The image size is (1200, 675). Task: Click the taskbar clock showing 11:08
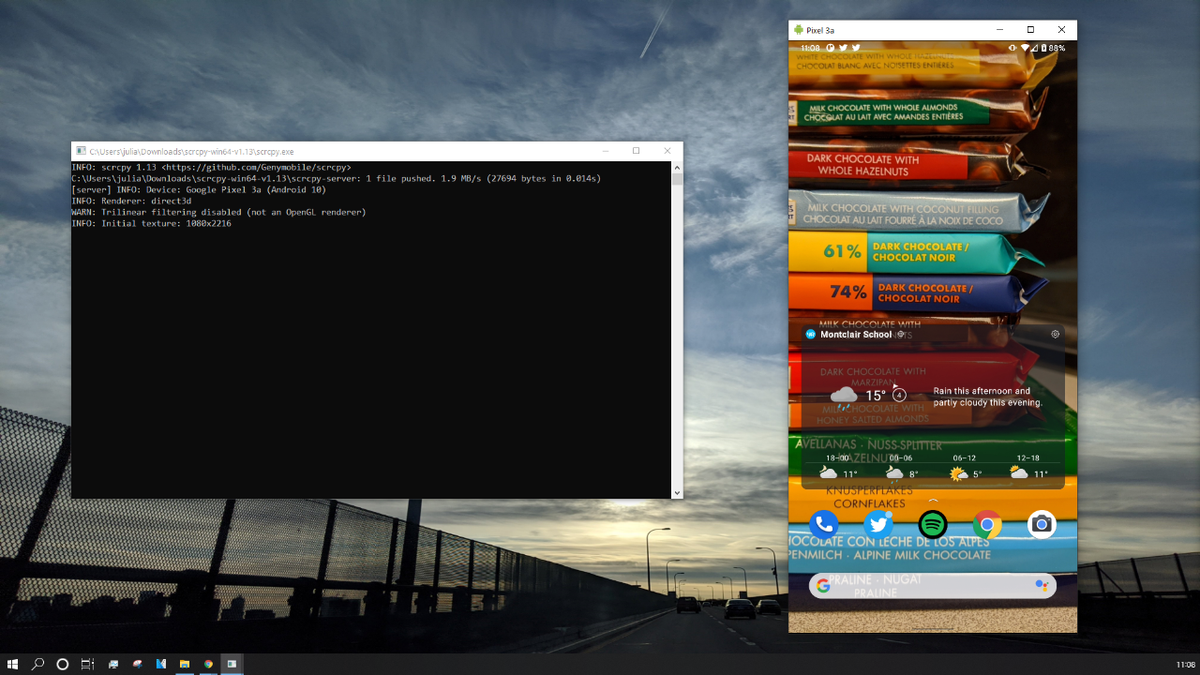(1185, 664)
